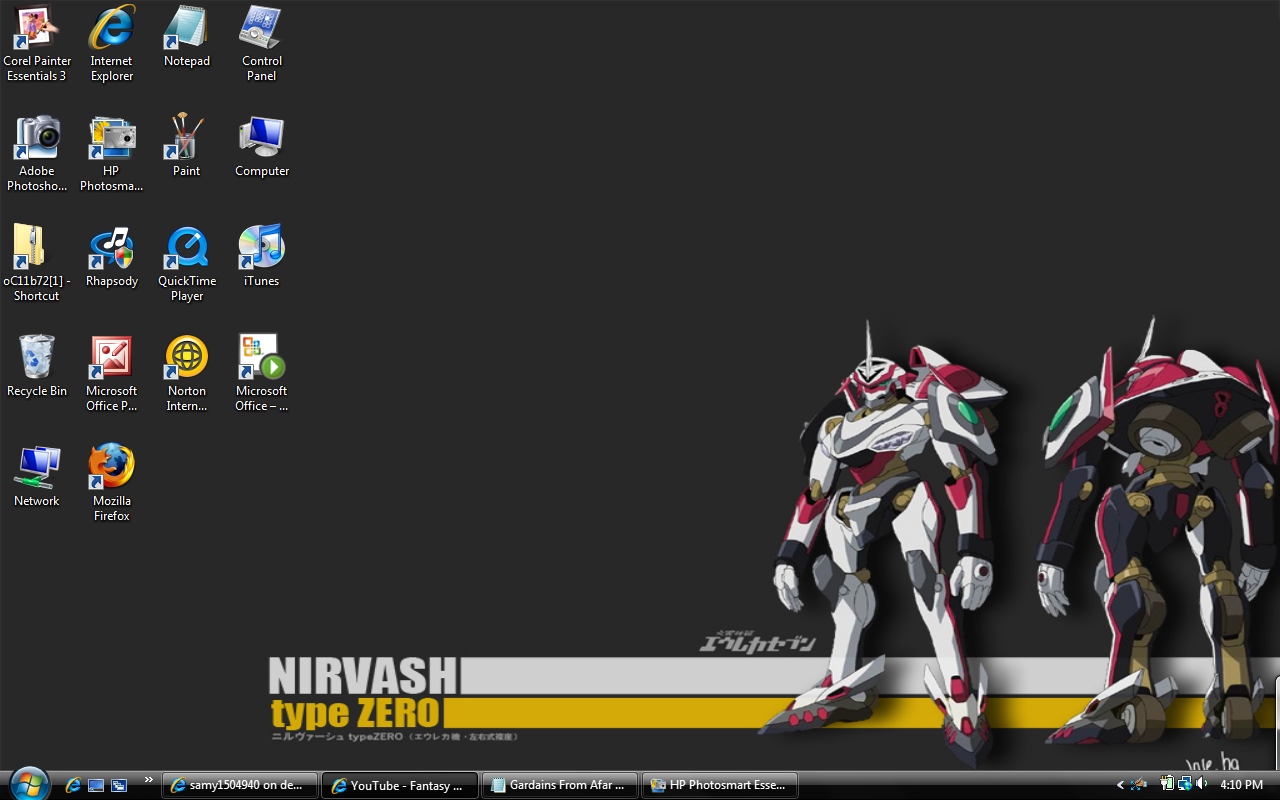
Task: Select the oC11b72[1] zip folder shortcut
Action: coord(37,264)
